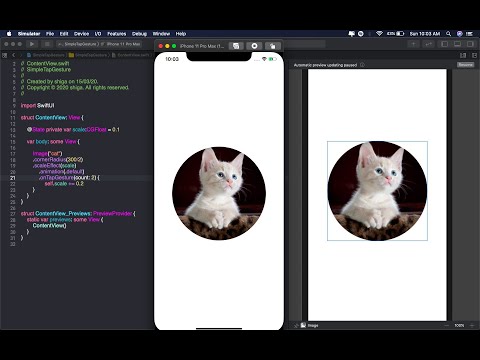Toggle the Xcode inspectors panel
The image size is (480, 360).
pos(470,44)
